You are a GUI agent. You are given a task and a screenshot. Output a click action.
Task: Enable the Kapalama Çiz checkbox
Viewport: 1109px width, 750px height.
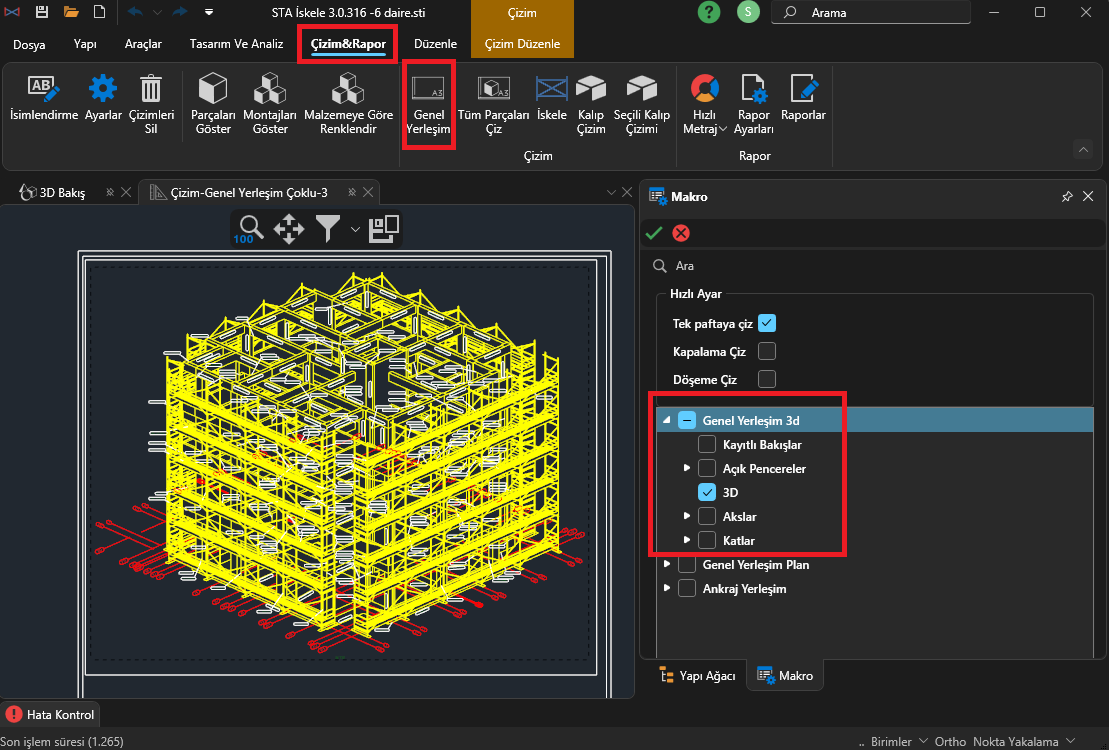[767, 351]
